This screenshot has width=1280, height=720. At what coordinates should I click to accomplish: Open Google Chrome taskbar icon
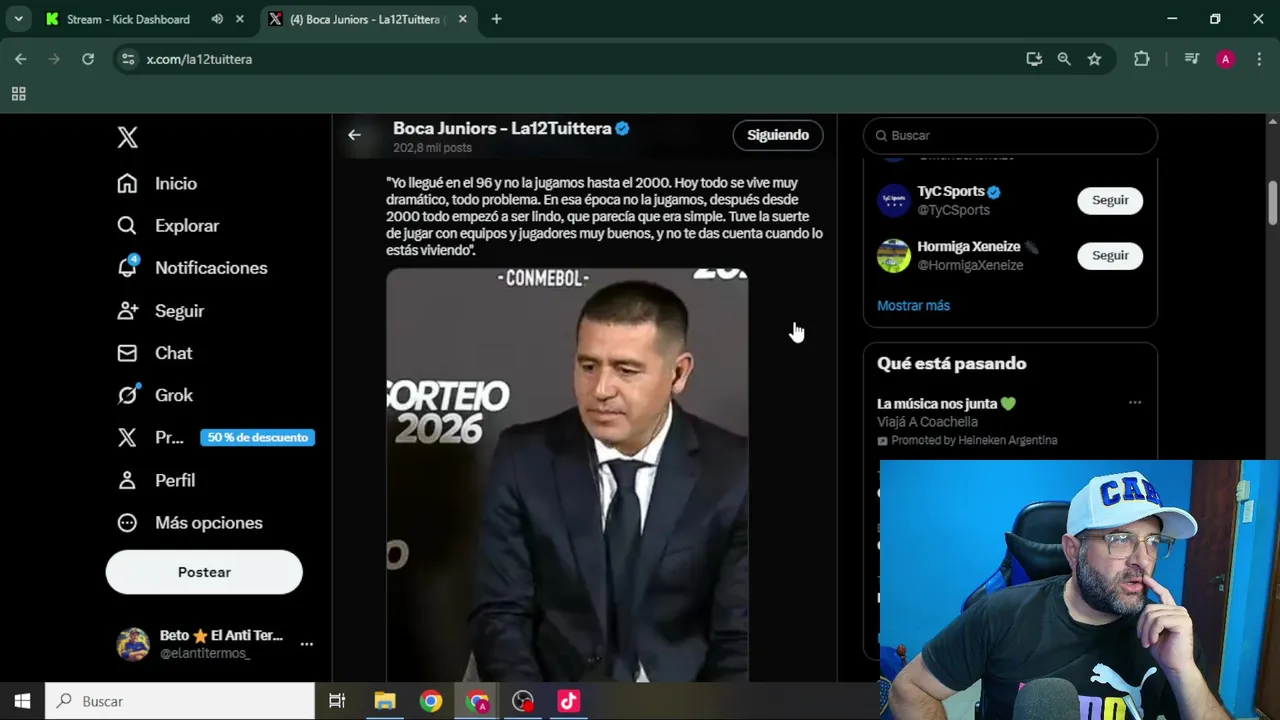[x=431, y=701]
